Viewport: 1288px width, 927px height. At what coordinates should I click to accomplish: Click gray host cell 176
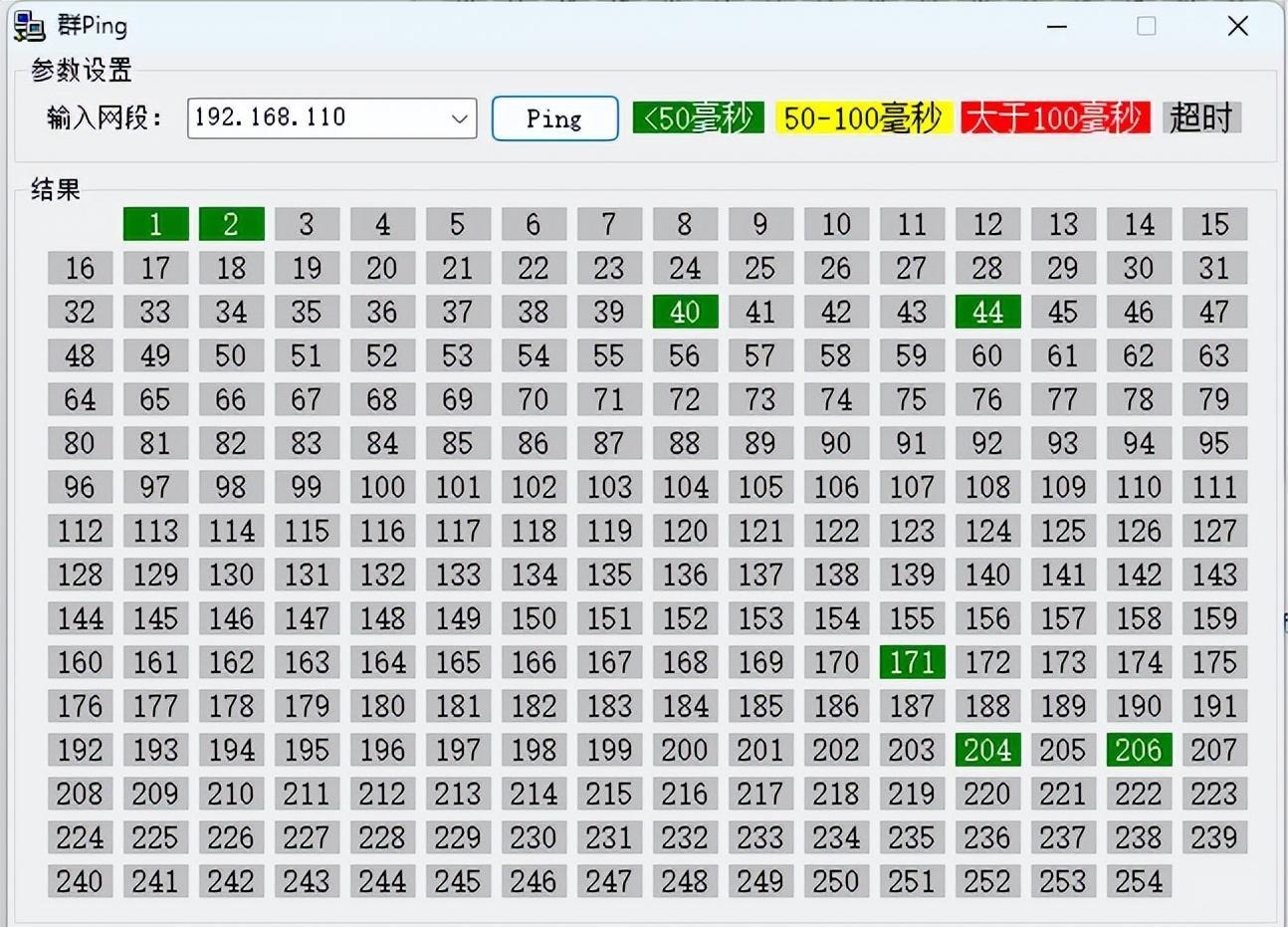coord(81,706)
